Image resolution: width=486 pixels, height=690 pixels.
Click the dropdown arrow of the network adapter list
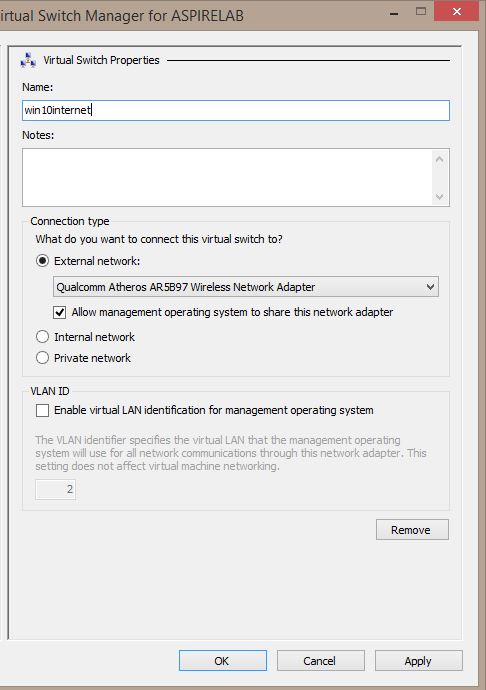[x=431, y=287]
